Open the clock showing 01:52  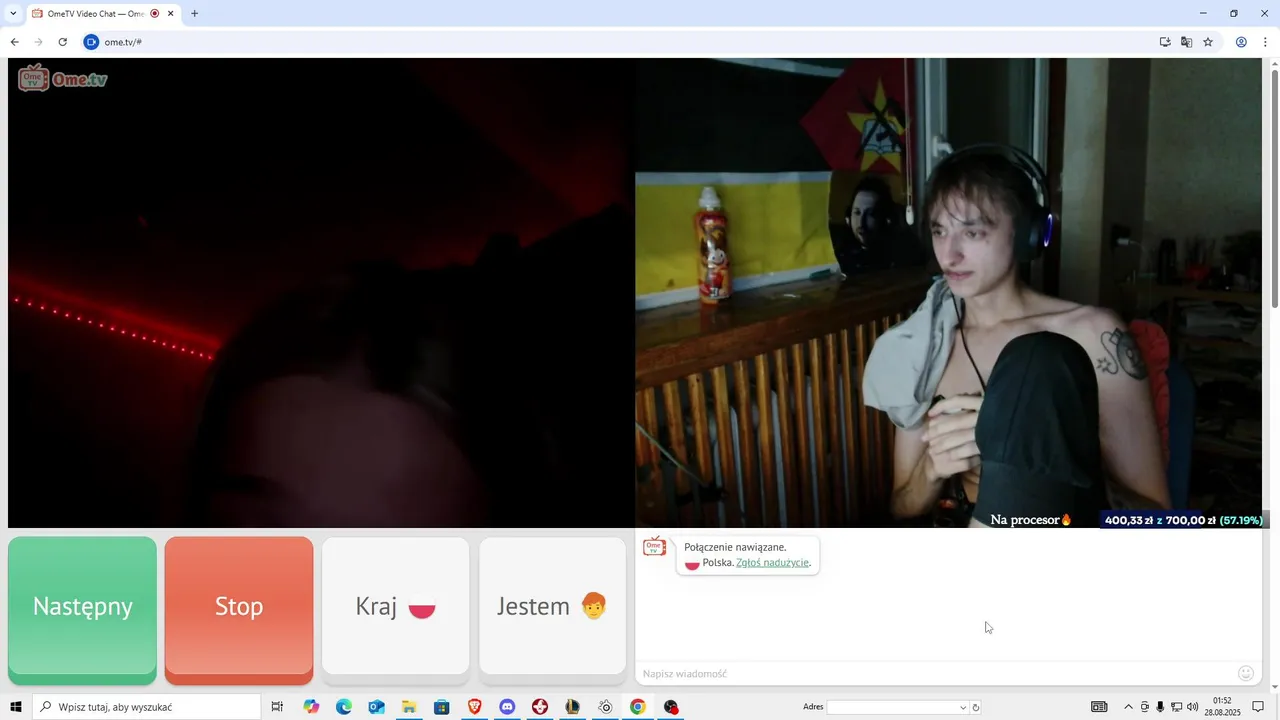(x=1222, y=707)
